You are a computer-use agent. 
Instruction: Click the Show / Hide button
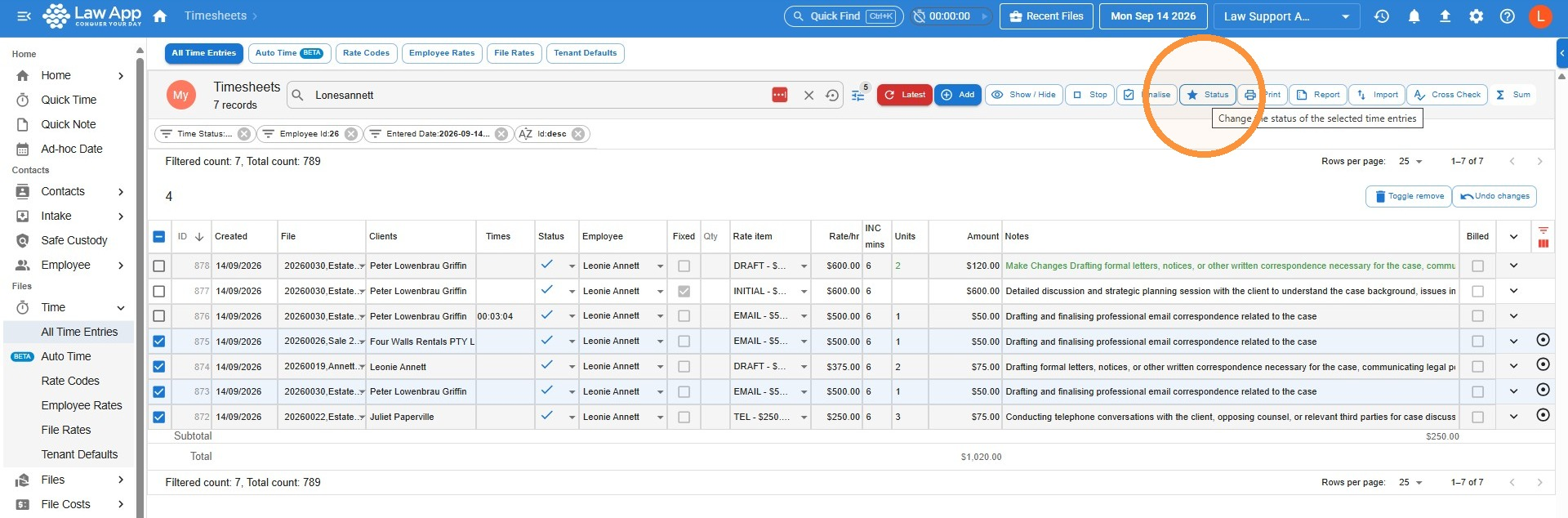1023,95
